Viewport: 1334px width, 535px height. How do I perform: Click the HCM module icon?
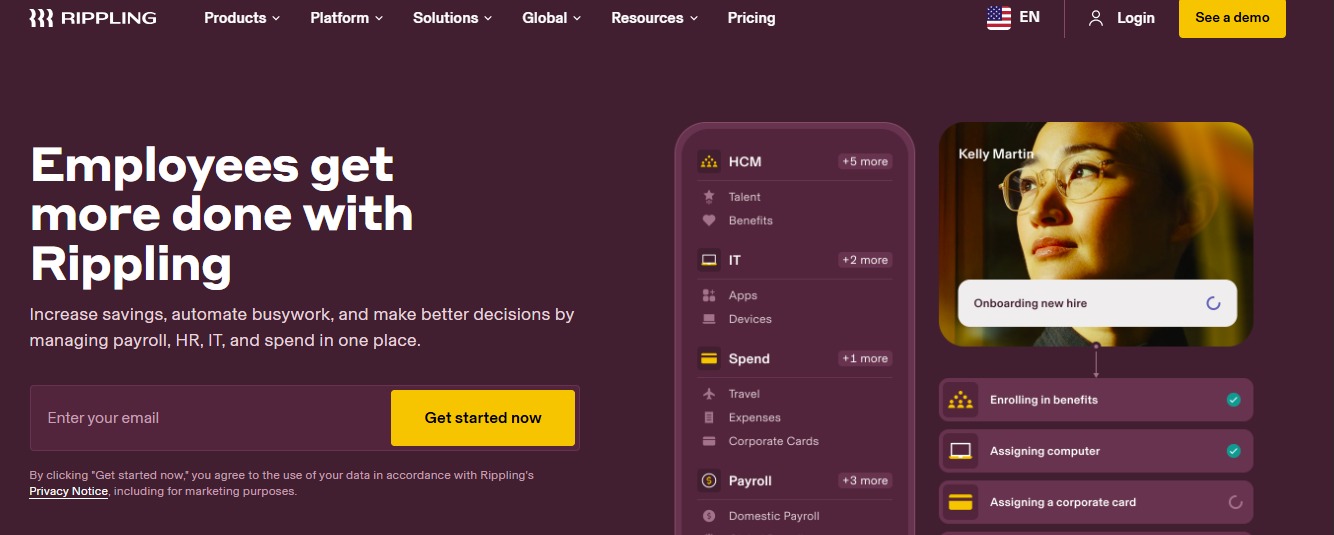click(x=709, y=161)
